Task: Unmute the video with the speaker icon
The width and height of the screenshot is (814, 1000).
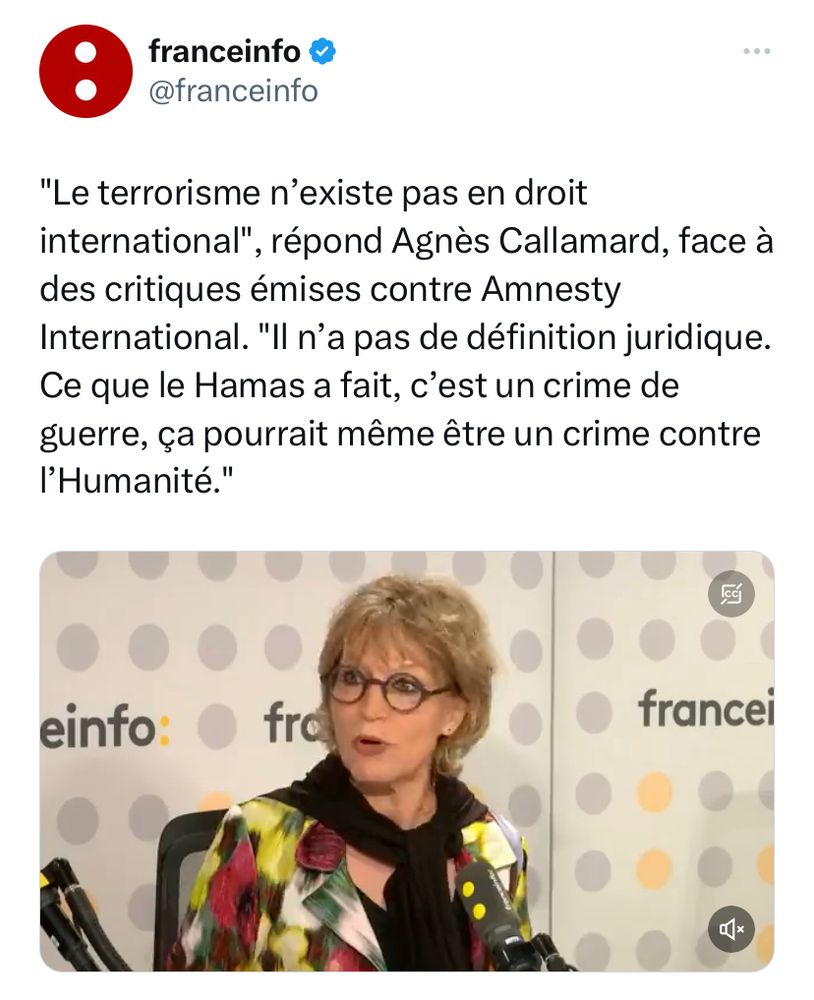Action: pos(731,929)
